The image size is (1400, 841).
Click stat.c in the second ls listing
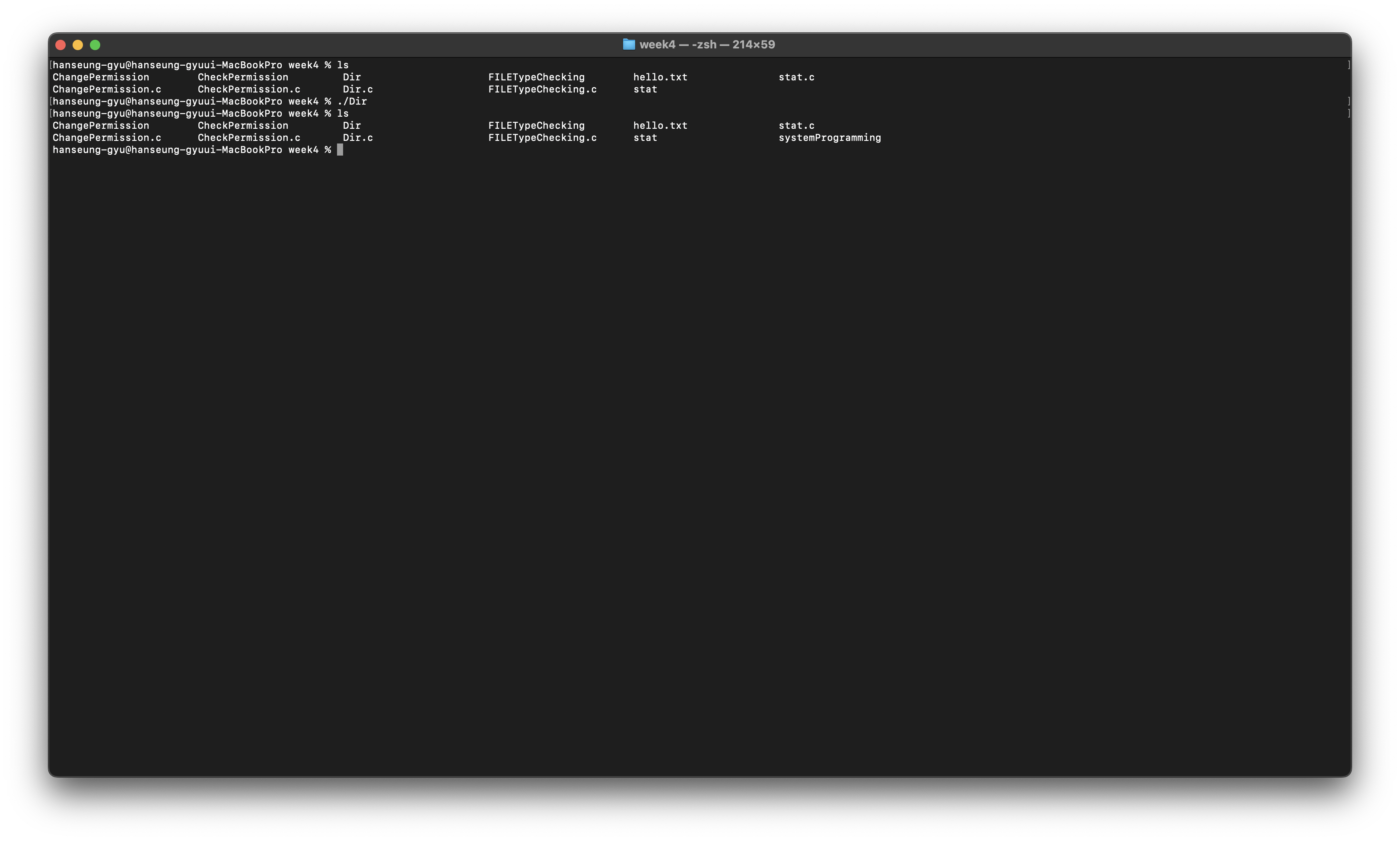[796, 126]
